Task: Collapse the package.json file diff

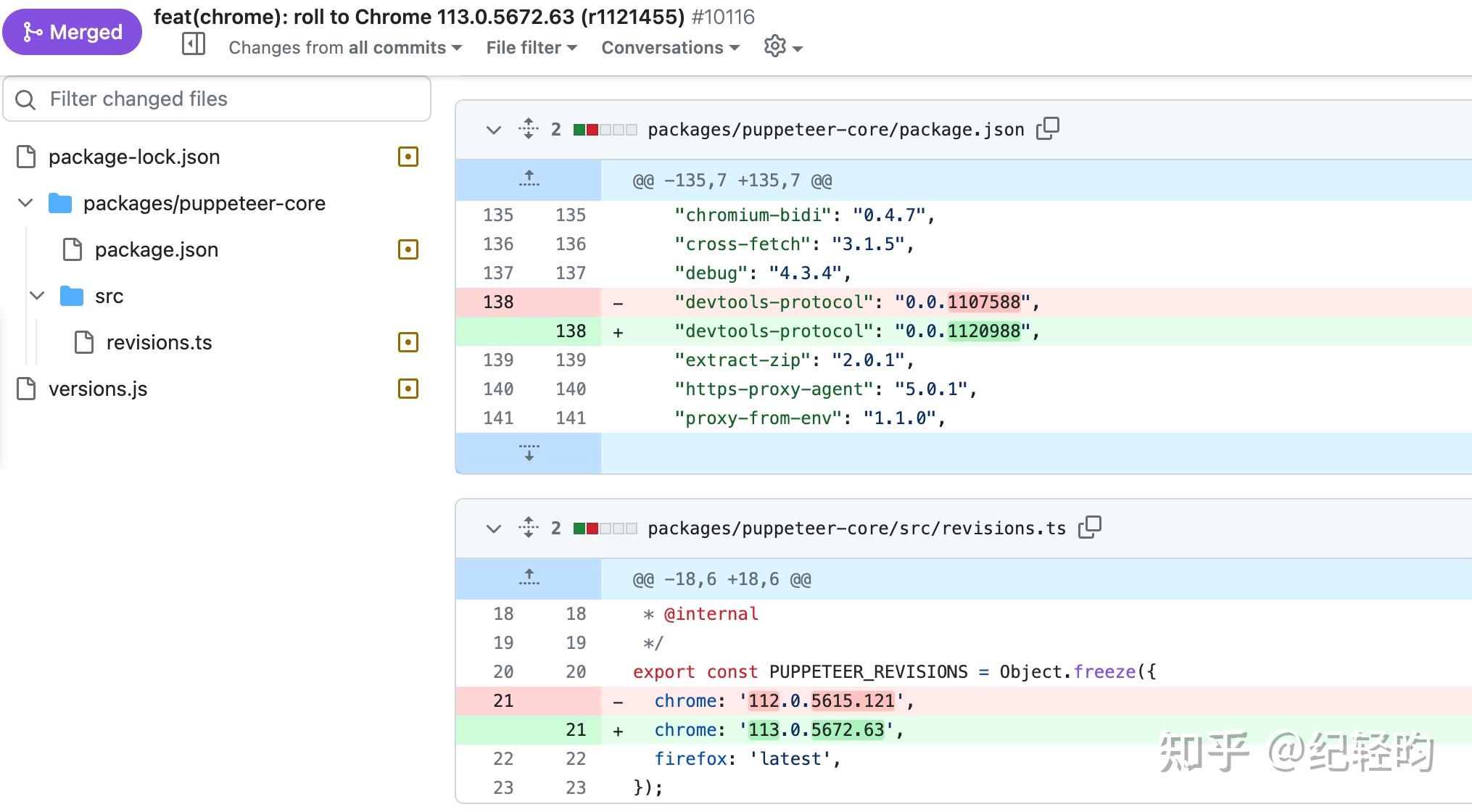Action: [x=494, y=130]
